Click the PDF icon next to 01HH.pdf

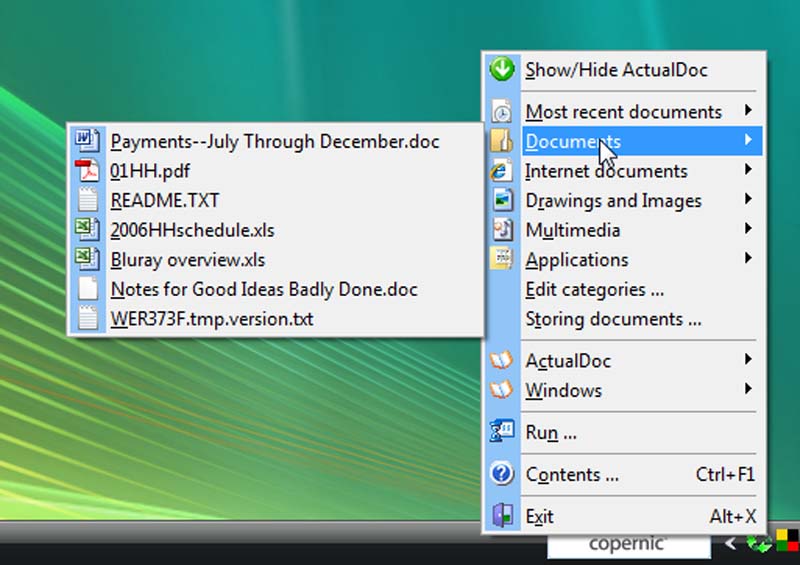point(88,171)
